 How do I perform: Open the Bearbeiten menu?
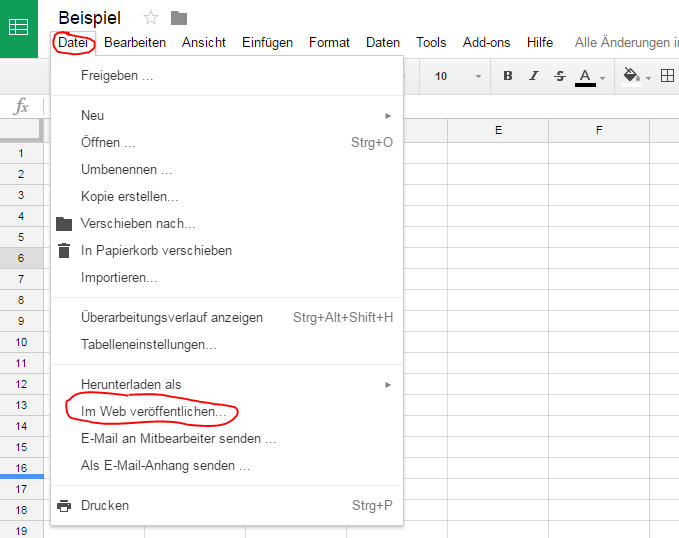(x=134, y=43)
